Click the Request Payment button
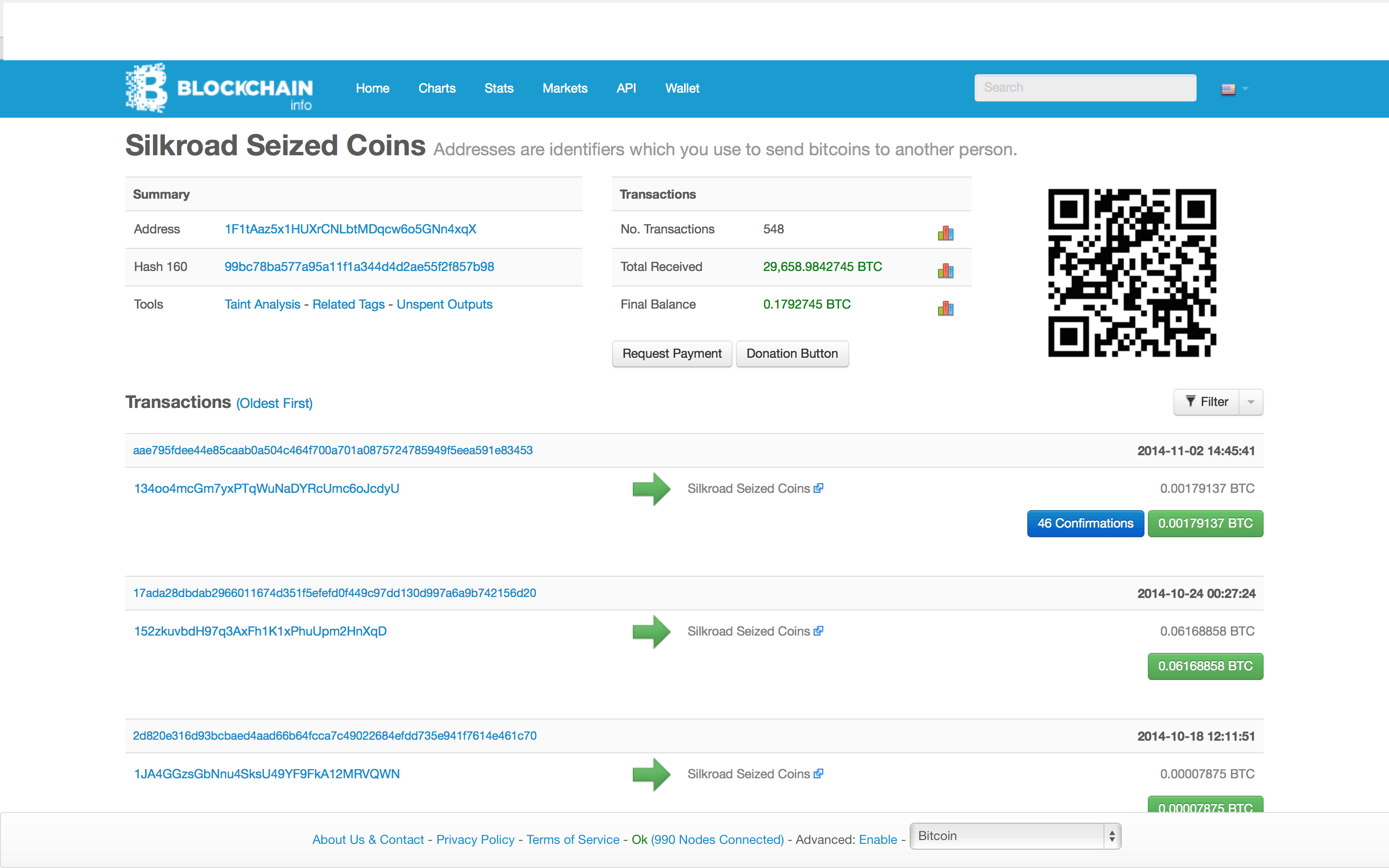 point(670,353)
